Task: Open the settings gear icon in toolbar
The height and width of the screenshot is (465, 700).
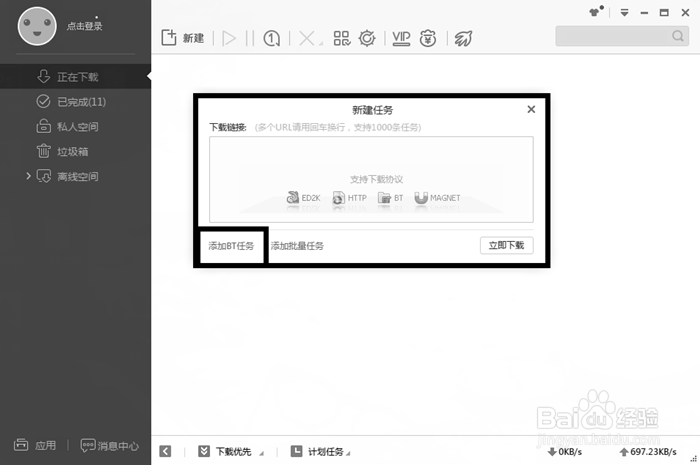Action: click(x=367, y=38)
